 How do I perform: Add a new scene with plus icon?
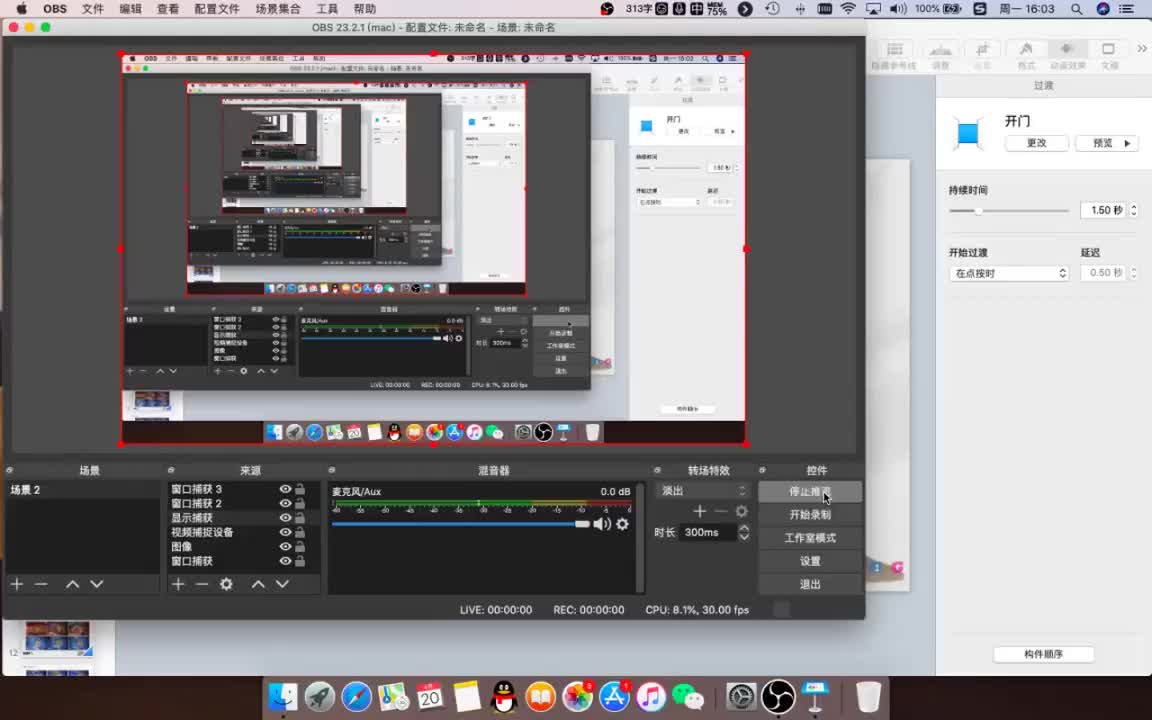coord(16,584)
